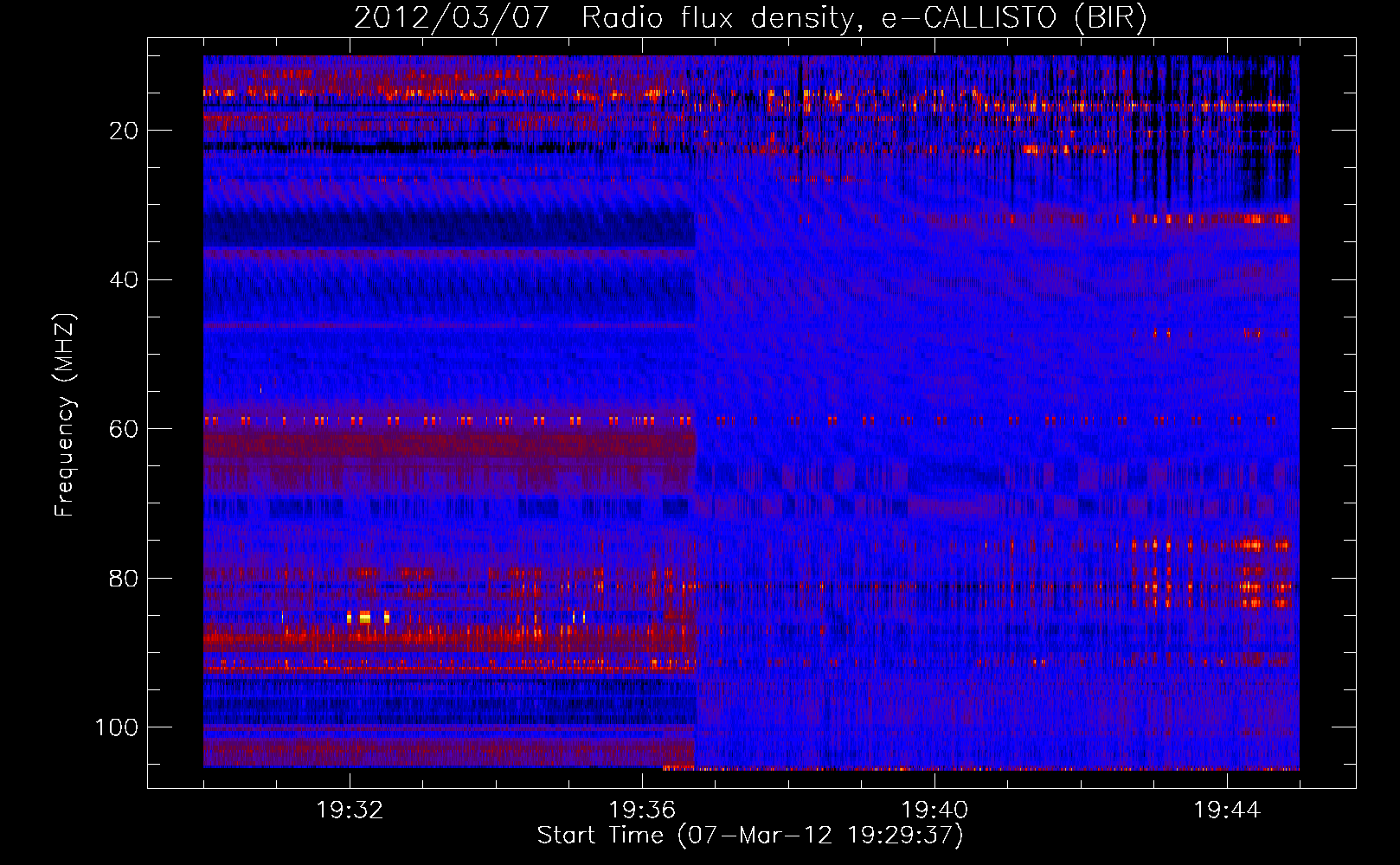Click the 40 frequency tick label
The image size is (1400, 865).
tap(124, 280)
